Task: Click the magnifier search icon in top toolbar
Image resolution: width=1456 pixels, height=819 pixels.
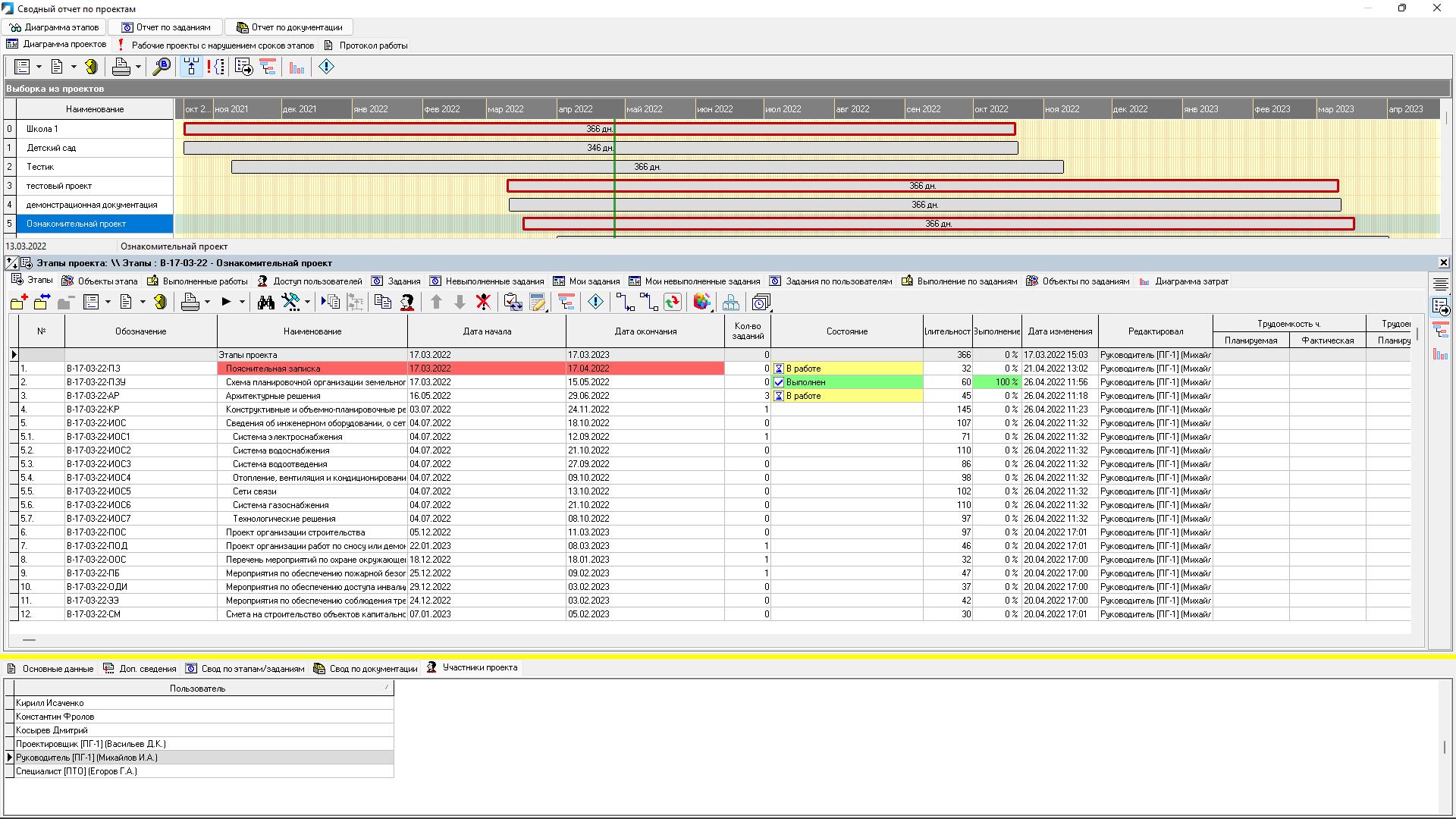Action: point(162,67)
